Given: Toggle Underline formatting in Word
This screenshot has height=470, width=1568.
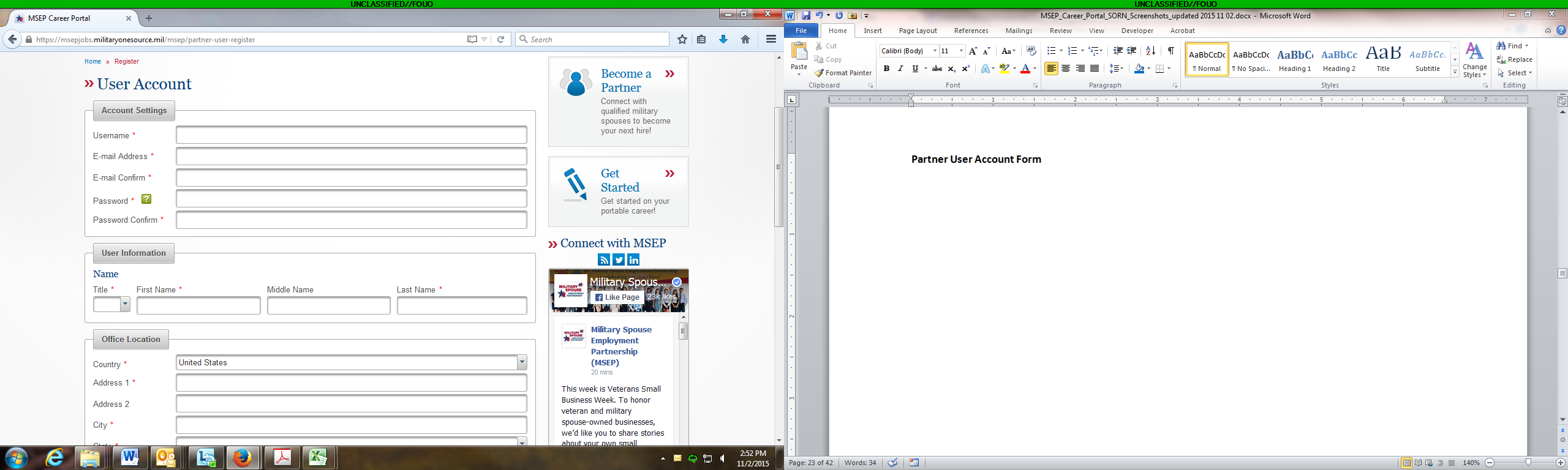Looking at the screenshot, I should [x=915, y=69].
